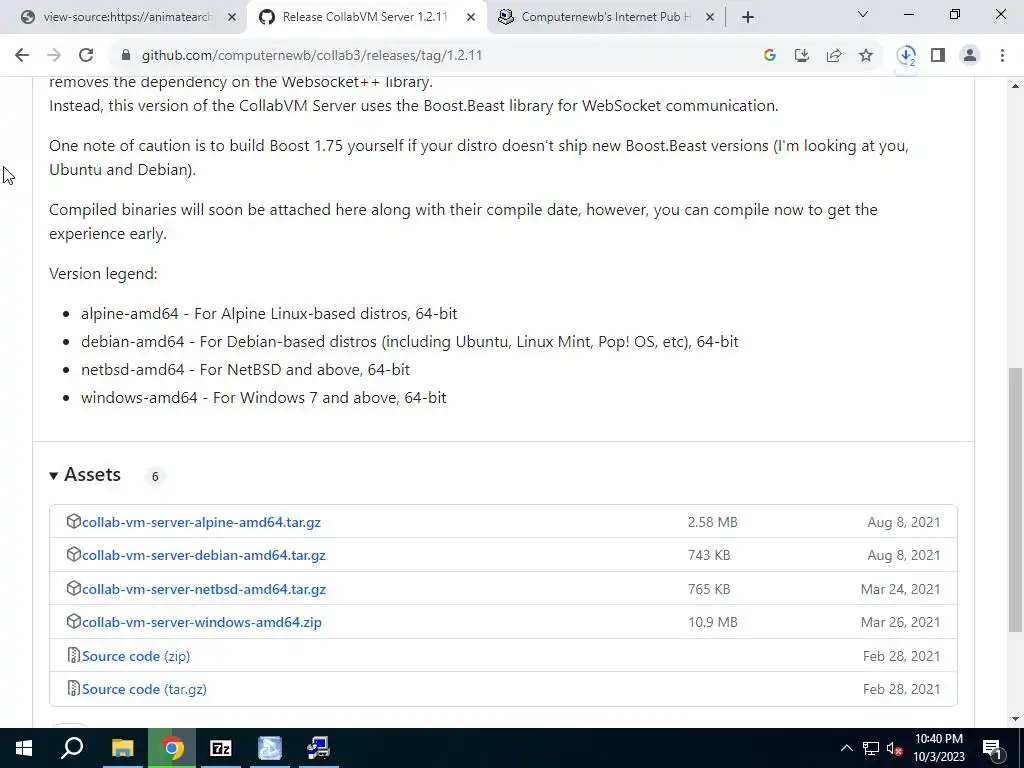Click the Chrome taskbar icon
Screen dimensions: 1024x768
[172, 748]
